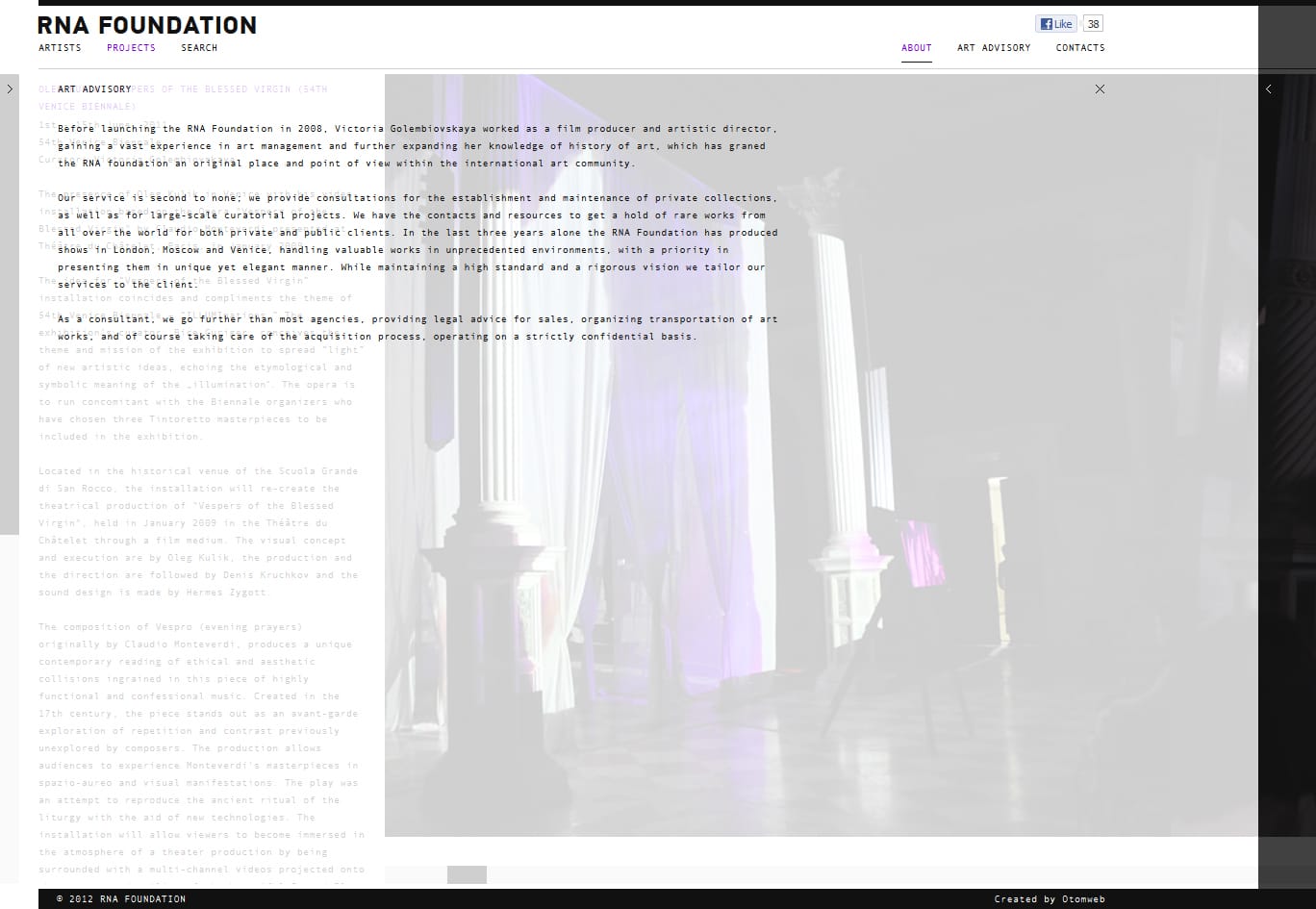Close the Art Advisory overlay with X
The height and width of the screenshot is (909, 1316).
click(1100, 88)
